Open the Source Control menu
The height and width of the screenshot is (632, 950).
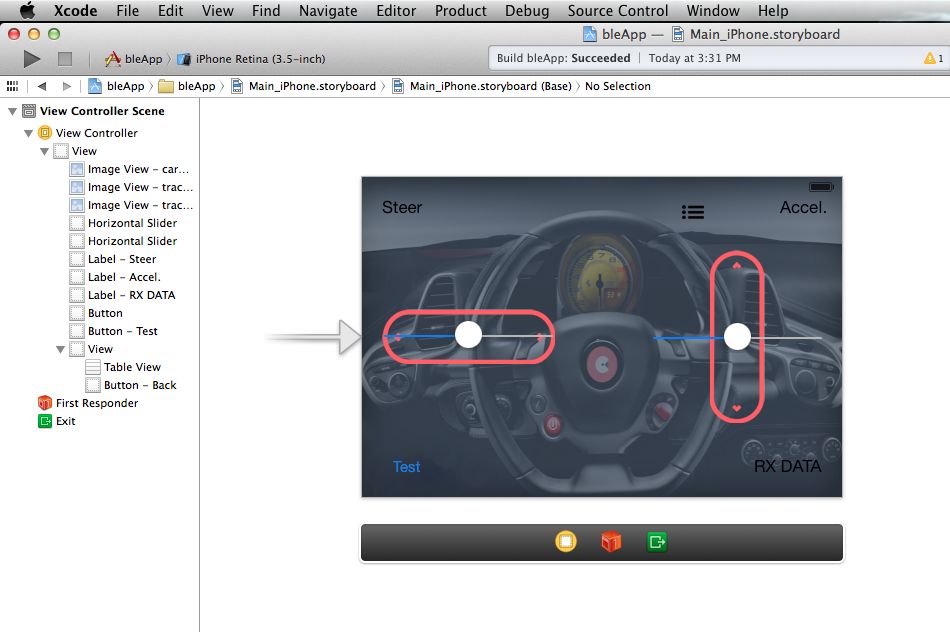coord(617,11)
